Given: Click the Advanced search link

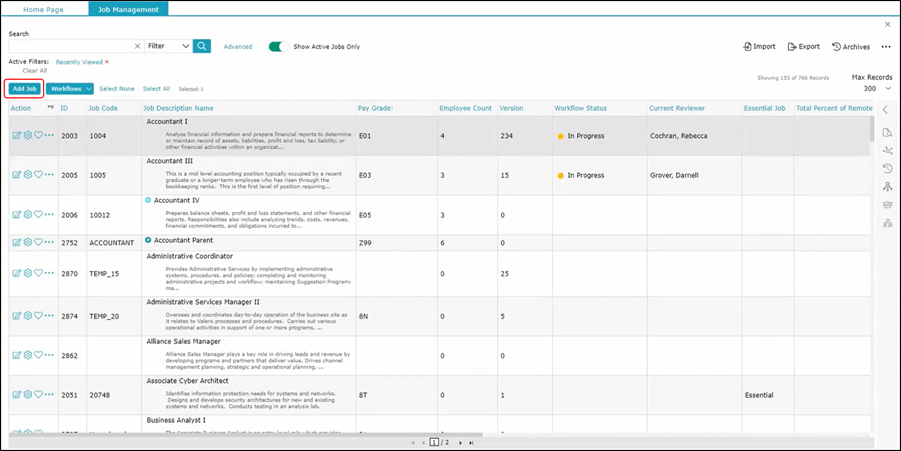Looking at the screenshot, I should click(x=238, y=46).
